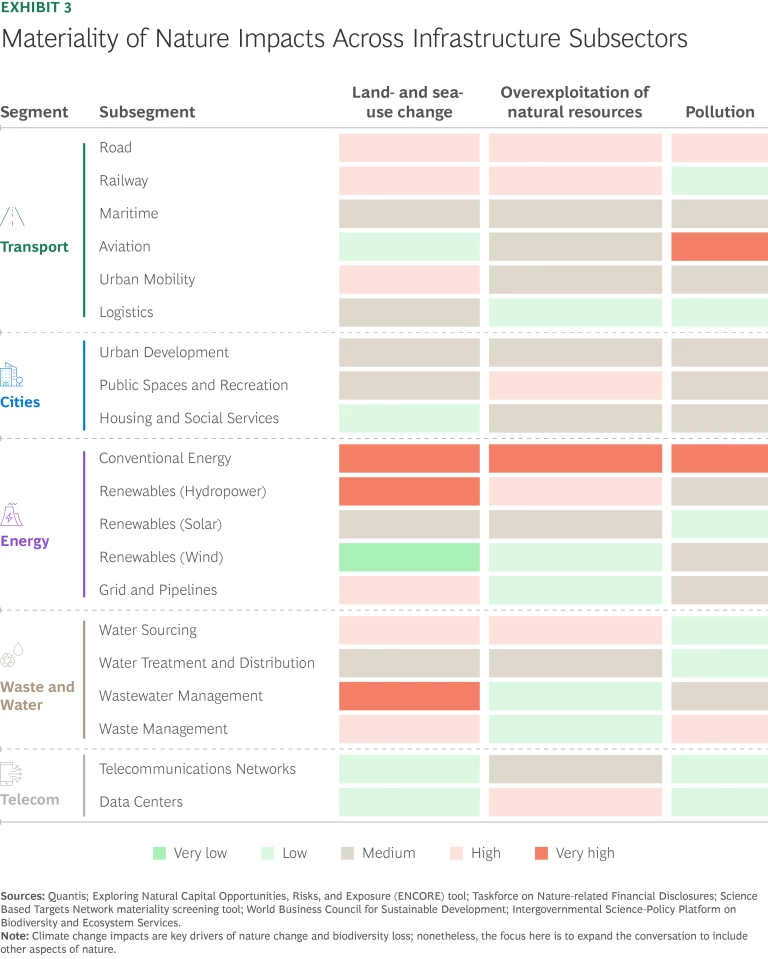Viewport: 768px width, 959px height.
Task: Select the Pollution column header
Action: (x=719, y=112)
